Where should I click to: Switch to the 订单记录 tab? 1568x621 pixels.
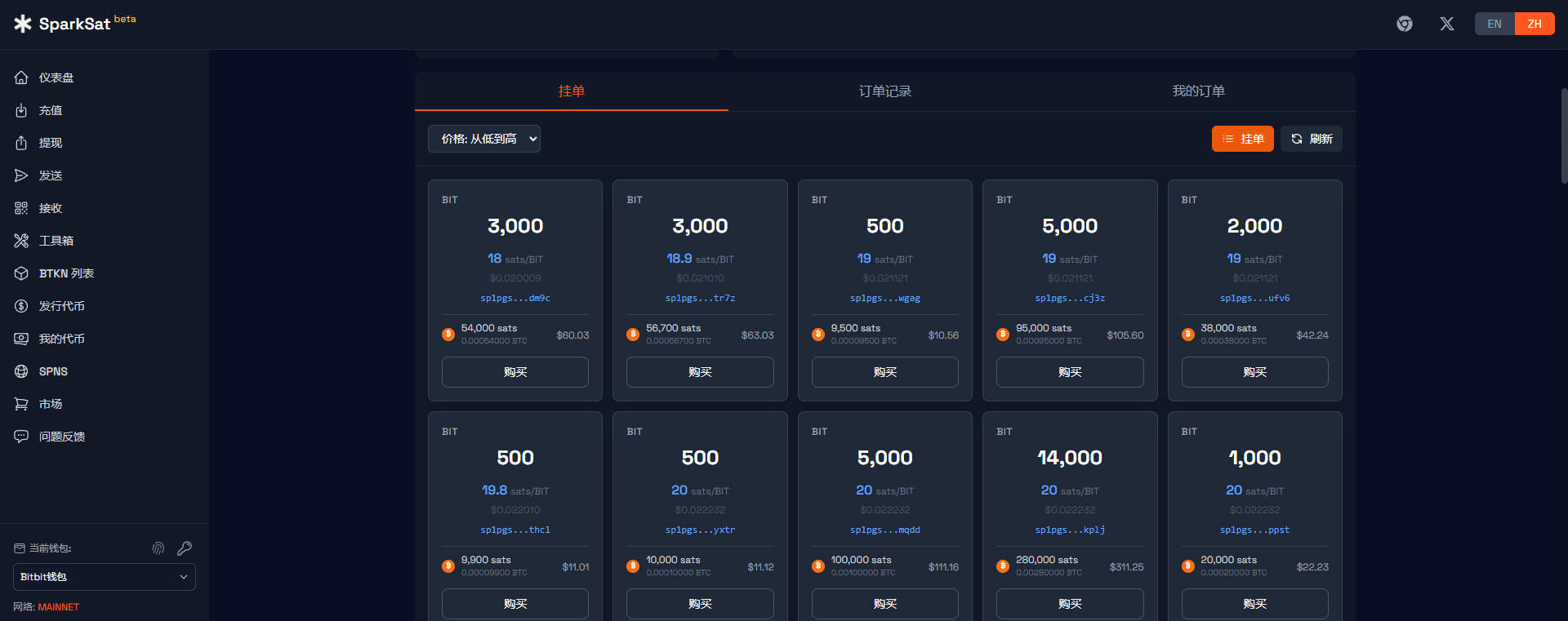884,91
